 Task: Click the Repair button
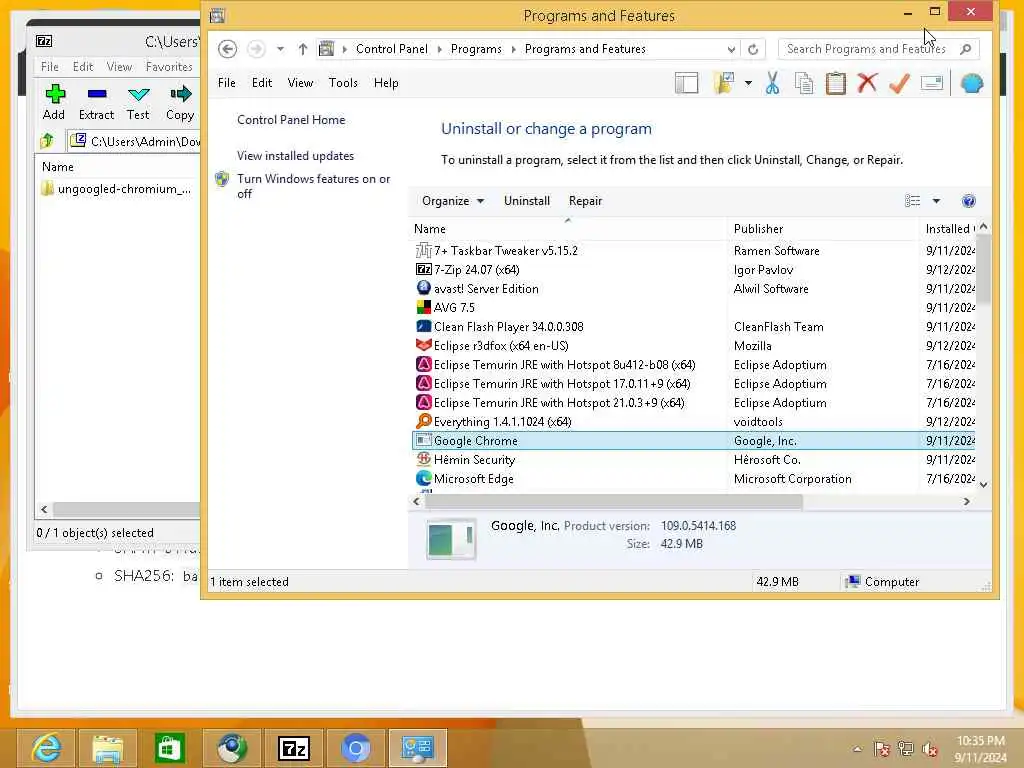[x=585, y=201]
